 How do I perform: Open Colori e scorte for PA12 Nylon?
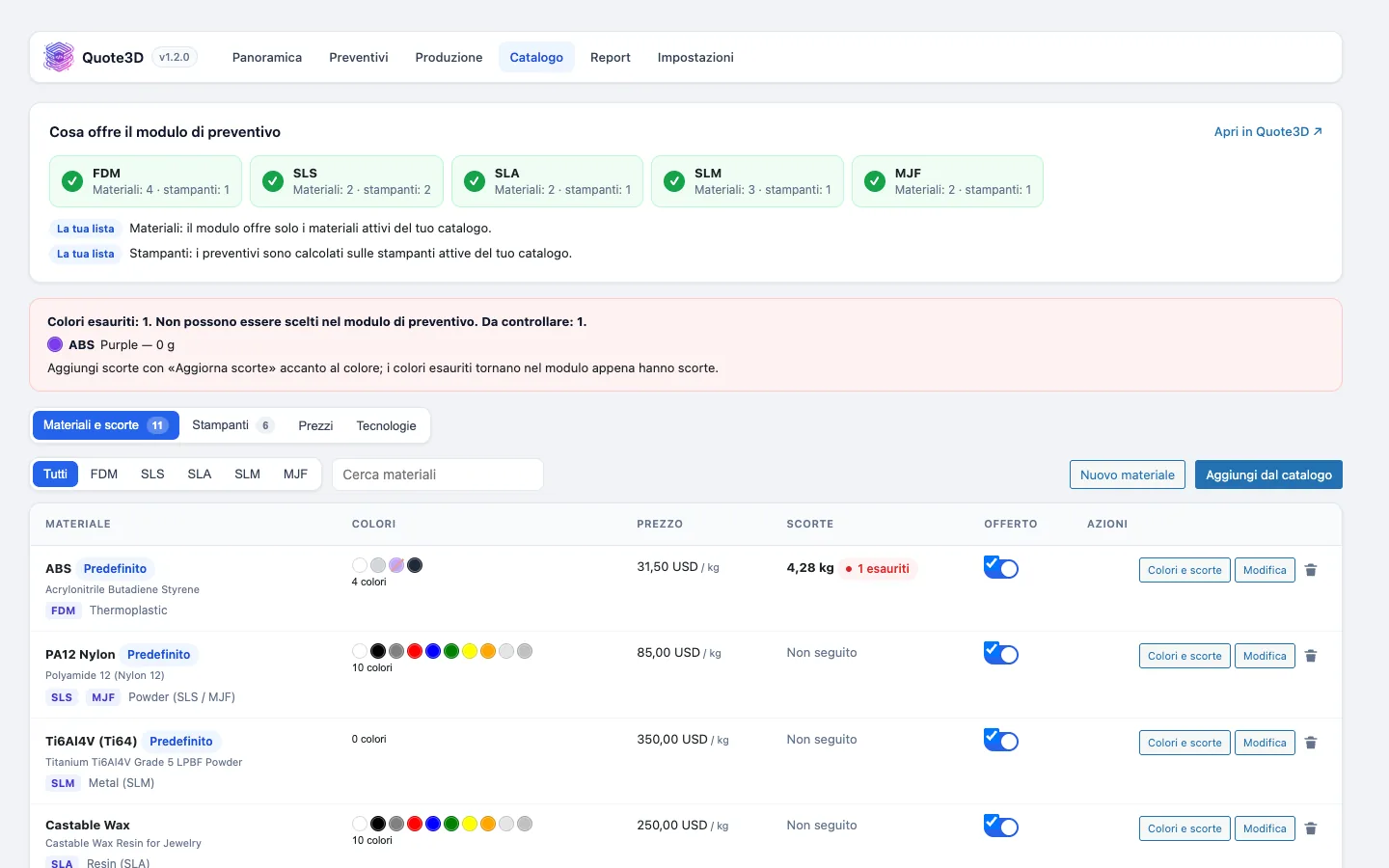[x=1185, y=656]
